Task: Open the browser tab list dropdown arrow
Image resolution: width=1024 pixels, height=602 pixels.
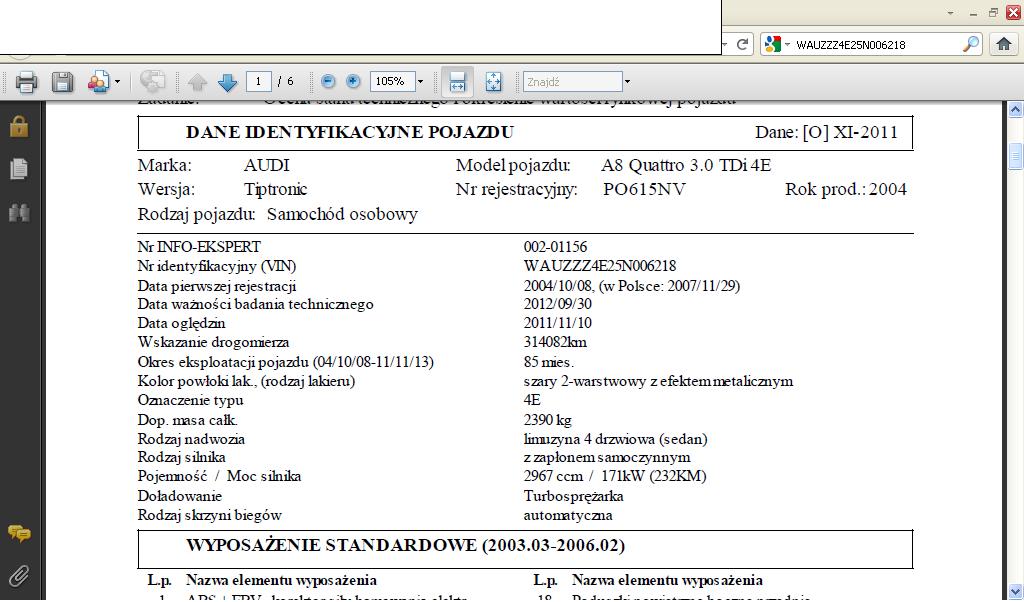Action: pyautogui.click(x=950, y=13)
